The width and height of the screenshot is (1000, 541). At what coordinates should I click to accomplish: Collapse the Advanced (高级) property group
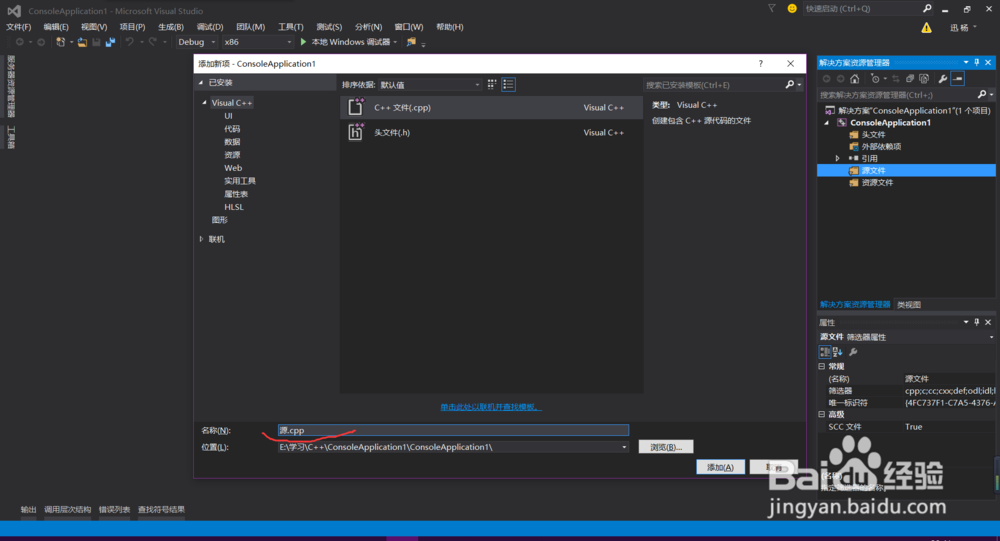click(821, 414)
